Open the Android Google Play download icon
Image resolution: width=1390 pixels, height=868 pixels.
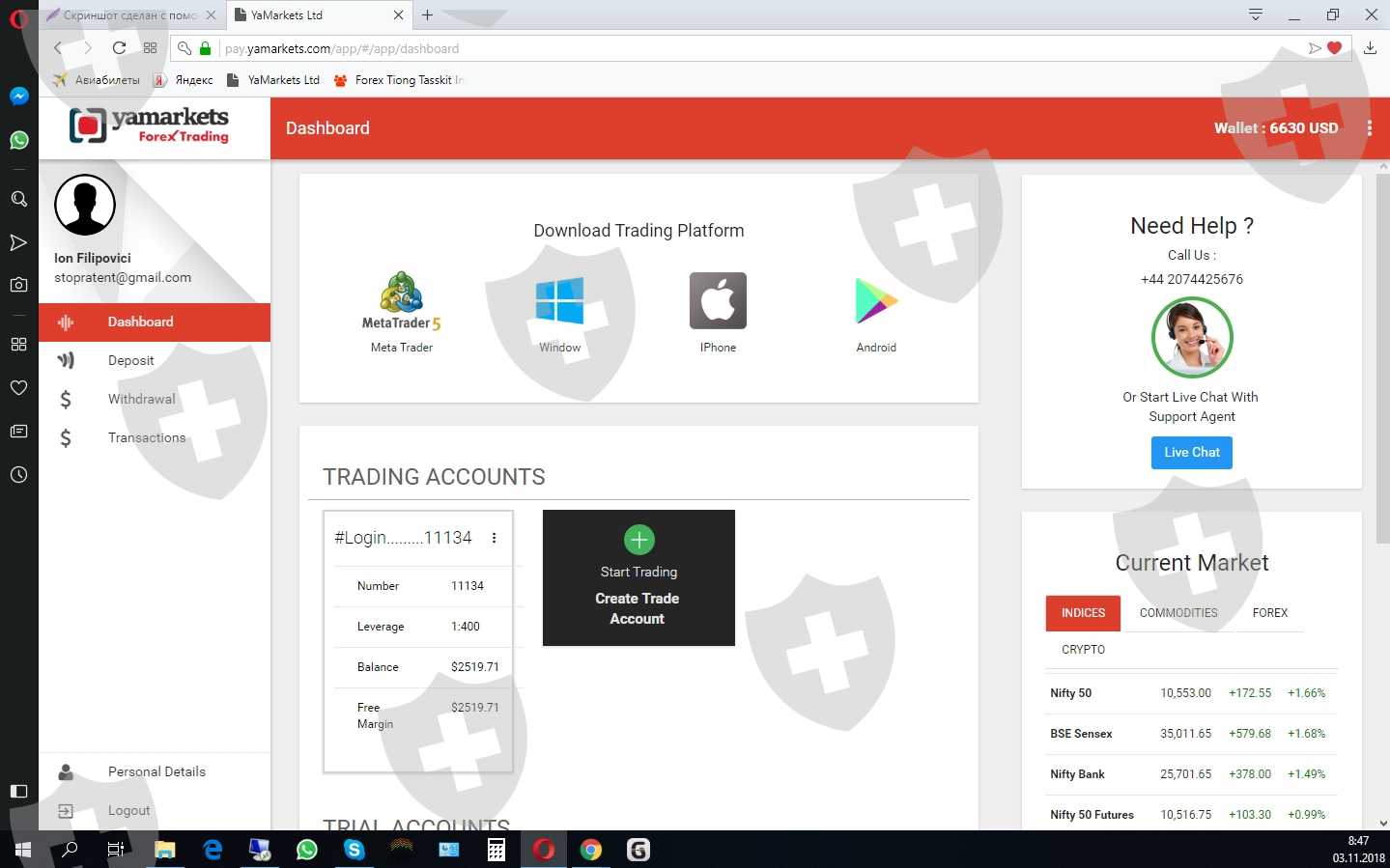click(876, 300)
